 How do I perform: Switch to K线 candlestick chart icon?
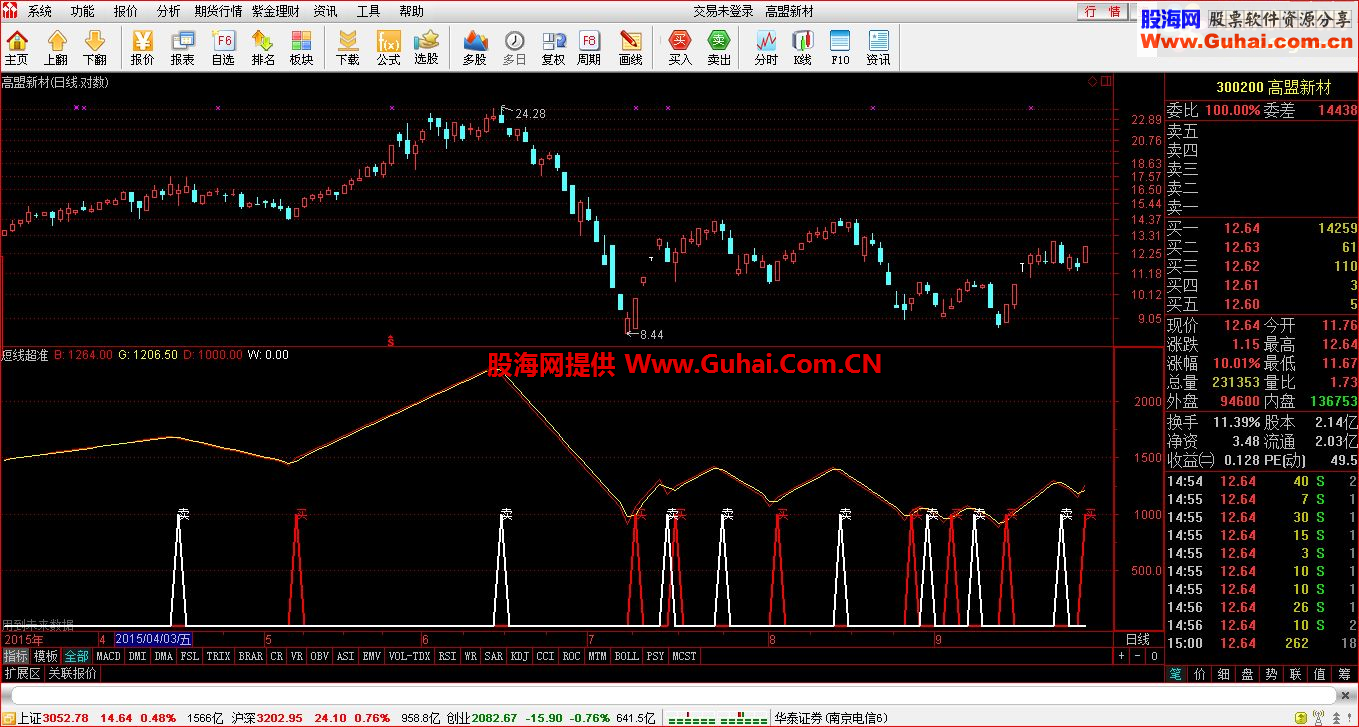click(802, 47)
